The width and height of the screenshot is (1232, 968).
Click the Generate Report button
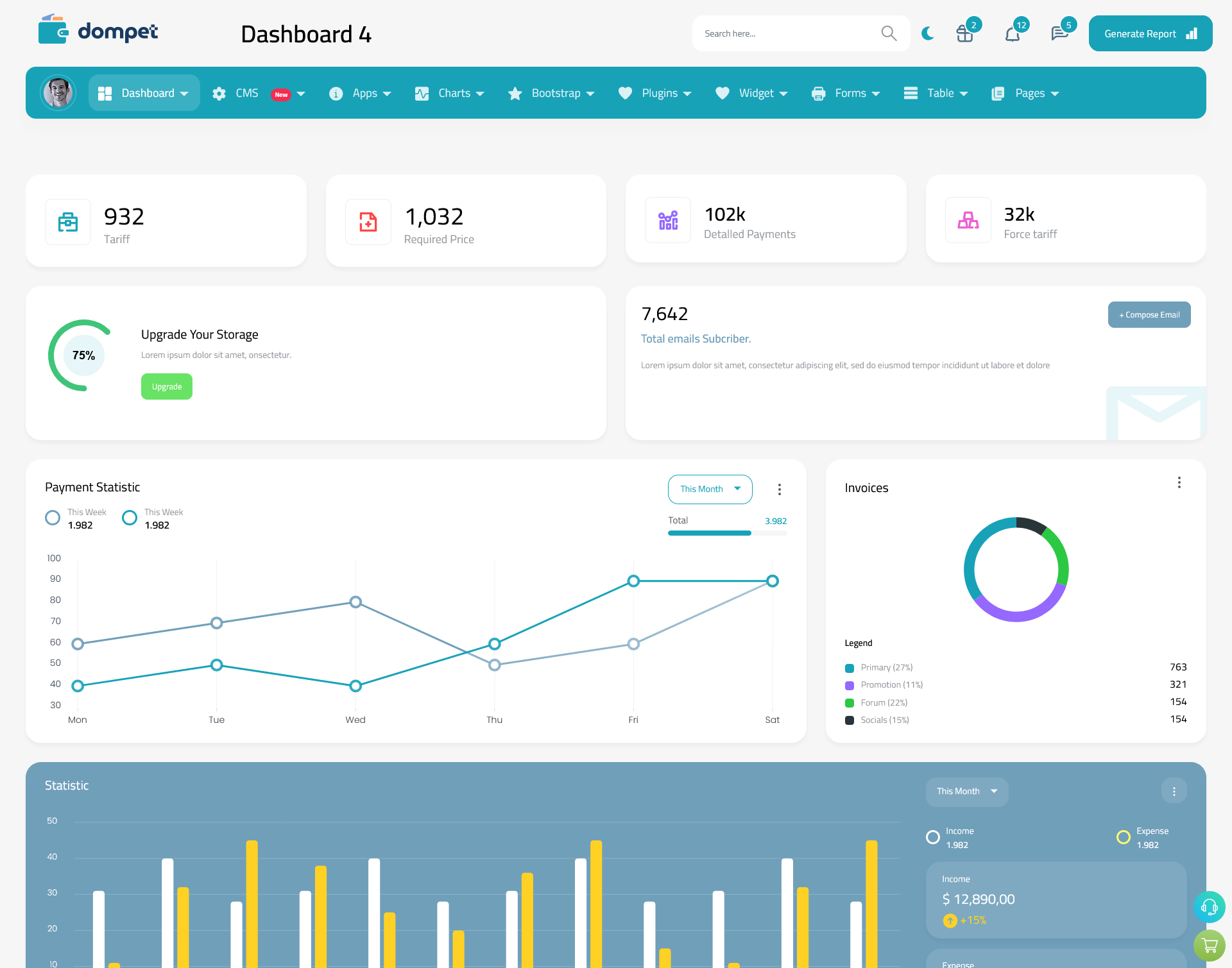tap(1148, 33)
